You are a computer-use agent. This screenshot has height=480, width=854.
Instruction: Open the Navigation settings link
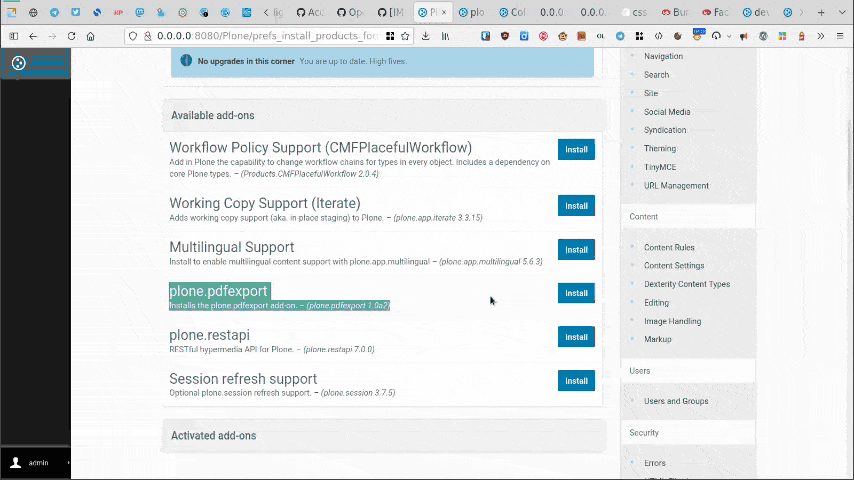click(663, 56)
